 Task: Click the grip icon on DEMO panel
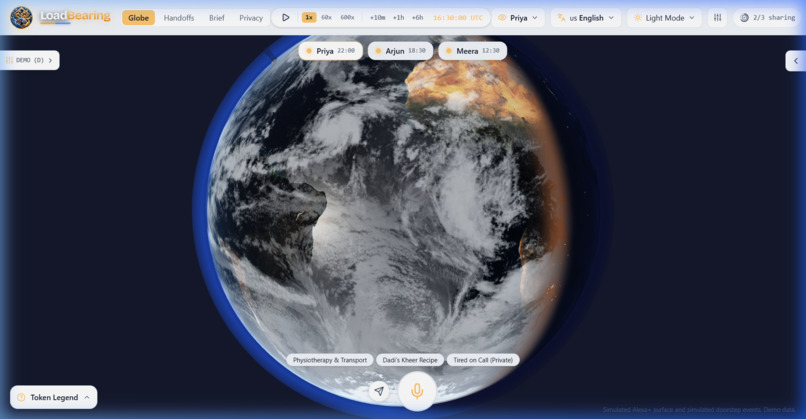coord(9,60)
